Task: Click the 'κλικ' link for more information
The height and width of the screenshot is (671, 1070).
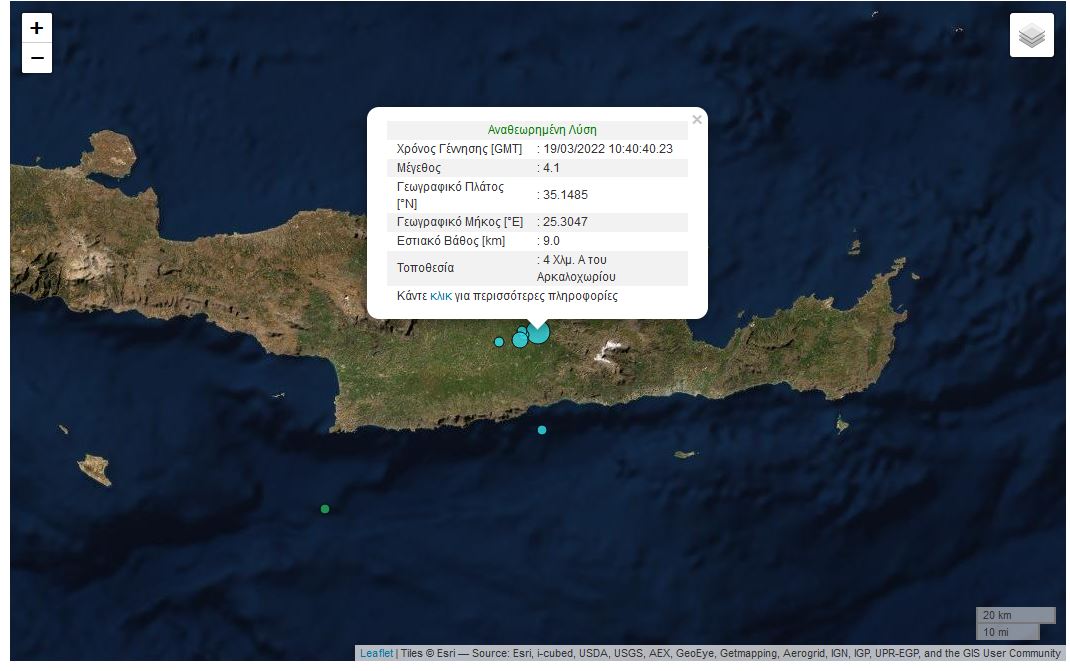Action: (441, 296)
